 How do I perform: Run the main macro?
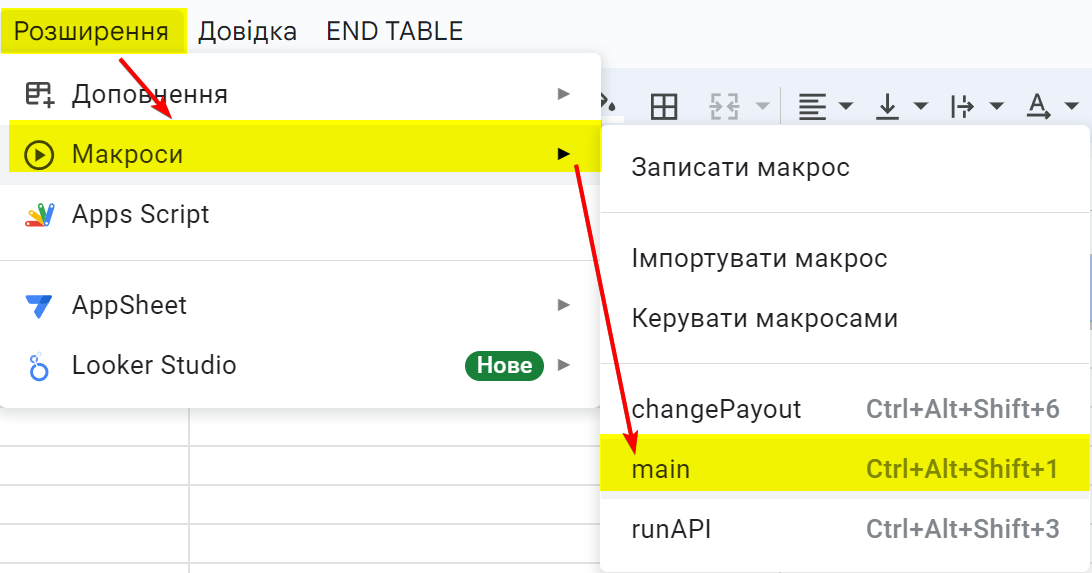point(845,469)
